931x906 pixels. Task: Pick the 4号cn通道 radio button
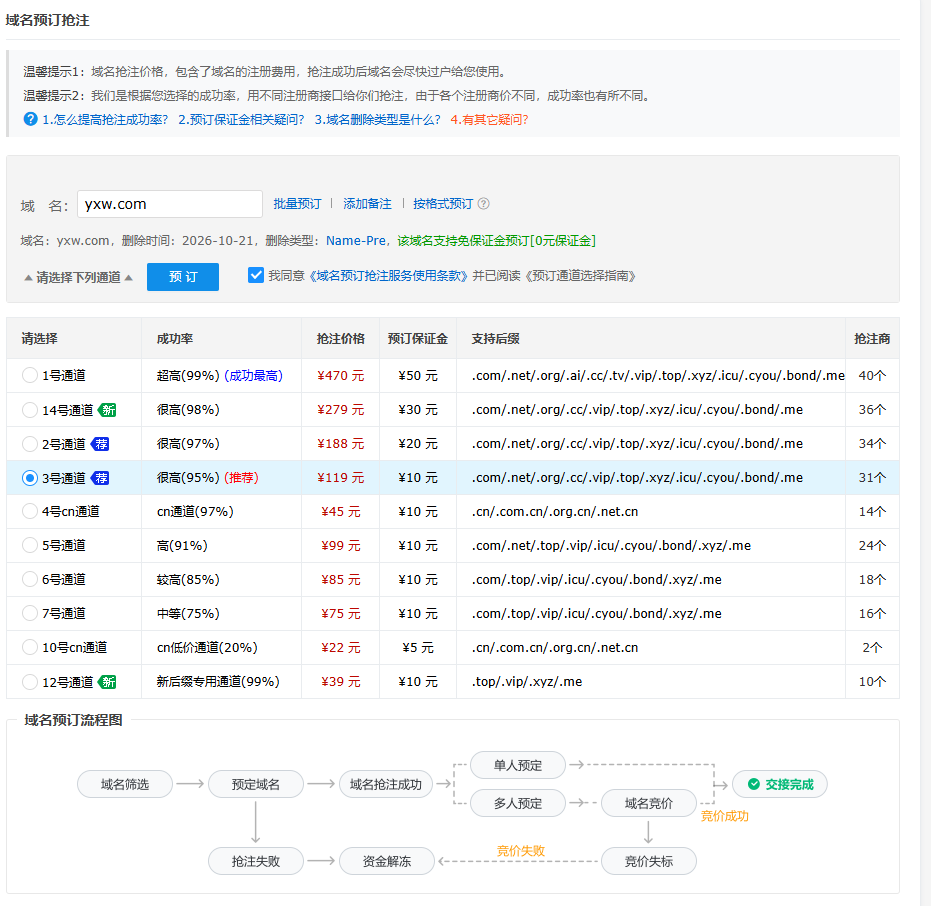[x=30, y=512]
